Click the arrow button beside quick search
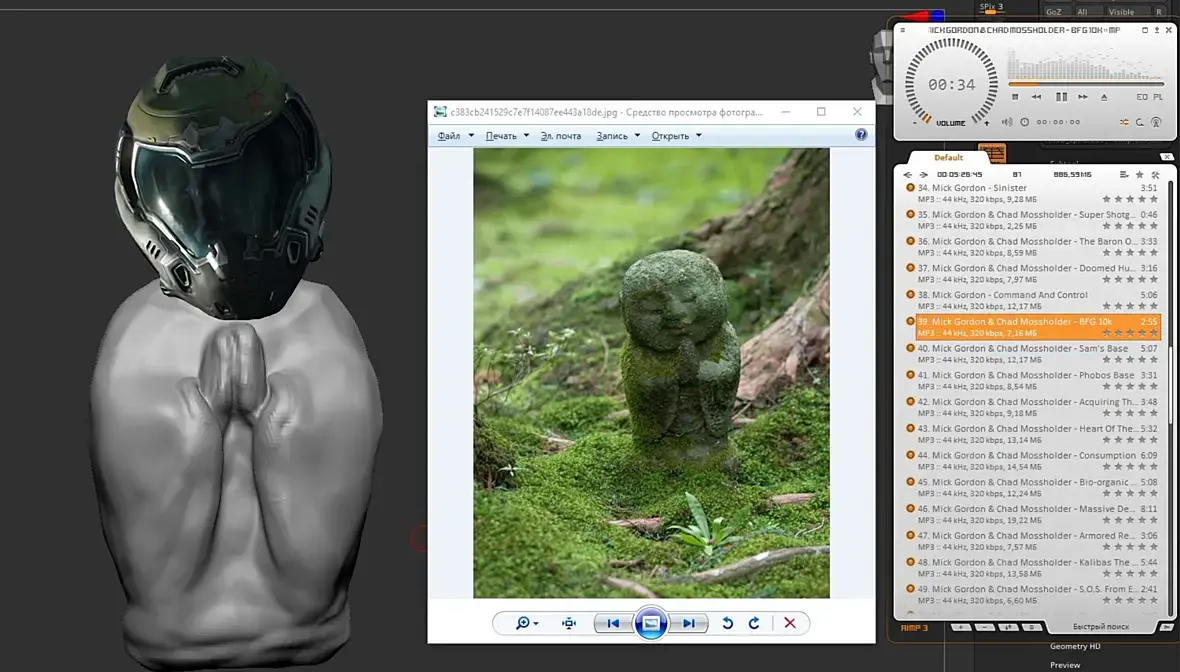The image size is (1180, 672). (1166, 627)
